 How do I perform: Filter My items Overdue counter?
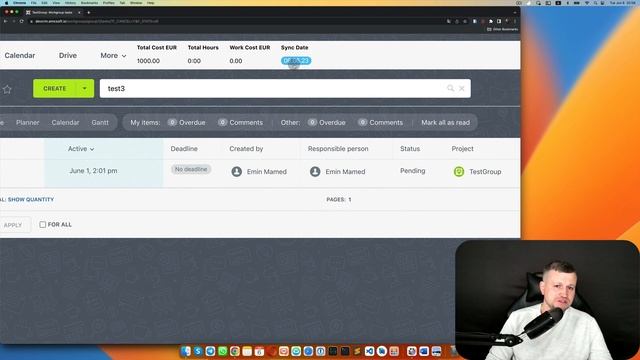(x=187, y=122)
